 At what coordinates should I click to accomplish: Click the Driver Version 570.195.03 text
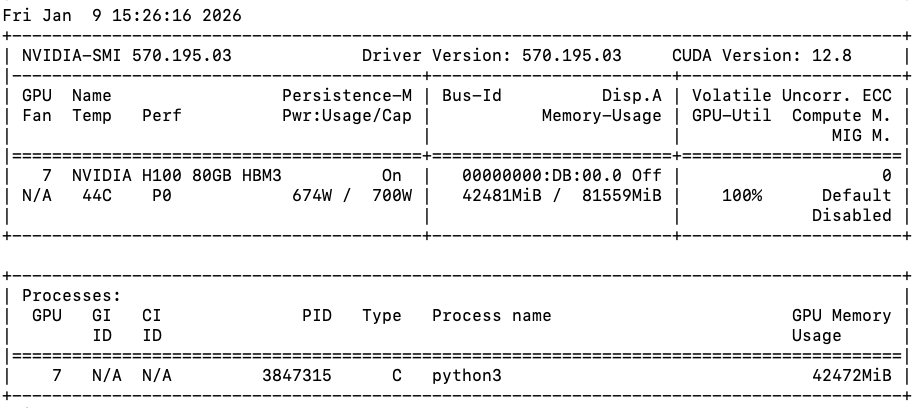click(x=492, y=56)
